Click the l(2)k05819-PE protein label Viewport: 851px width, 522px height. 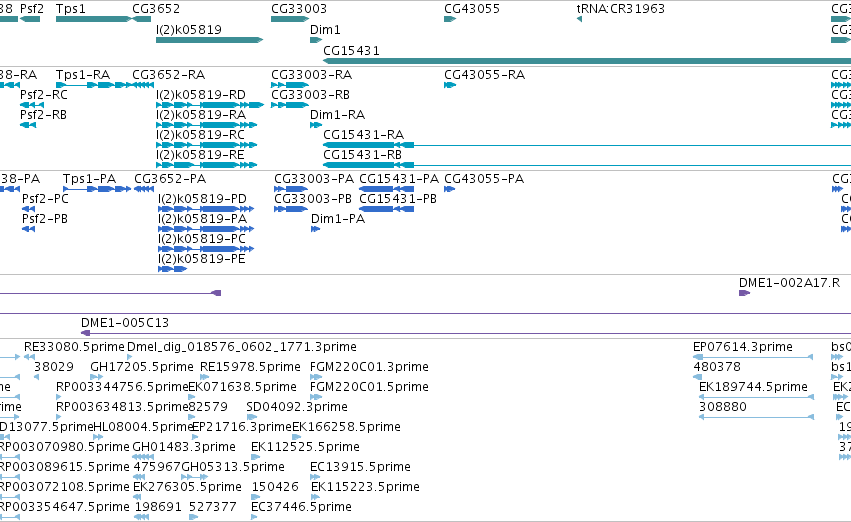(x=202, y=259)
